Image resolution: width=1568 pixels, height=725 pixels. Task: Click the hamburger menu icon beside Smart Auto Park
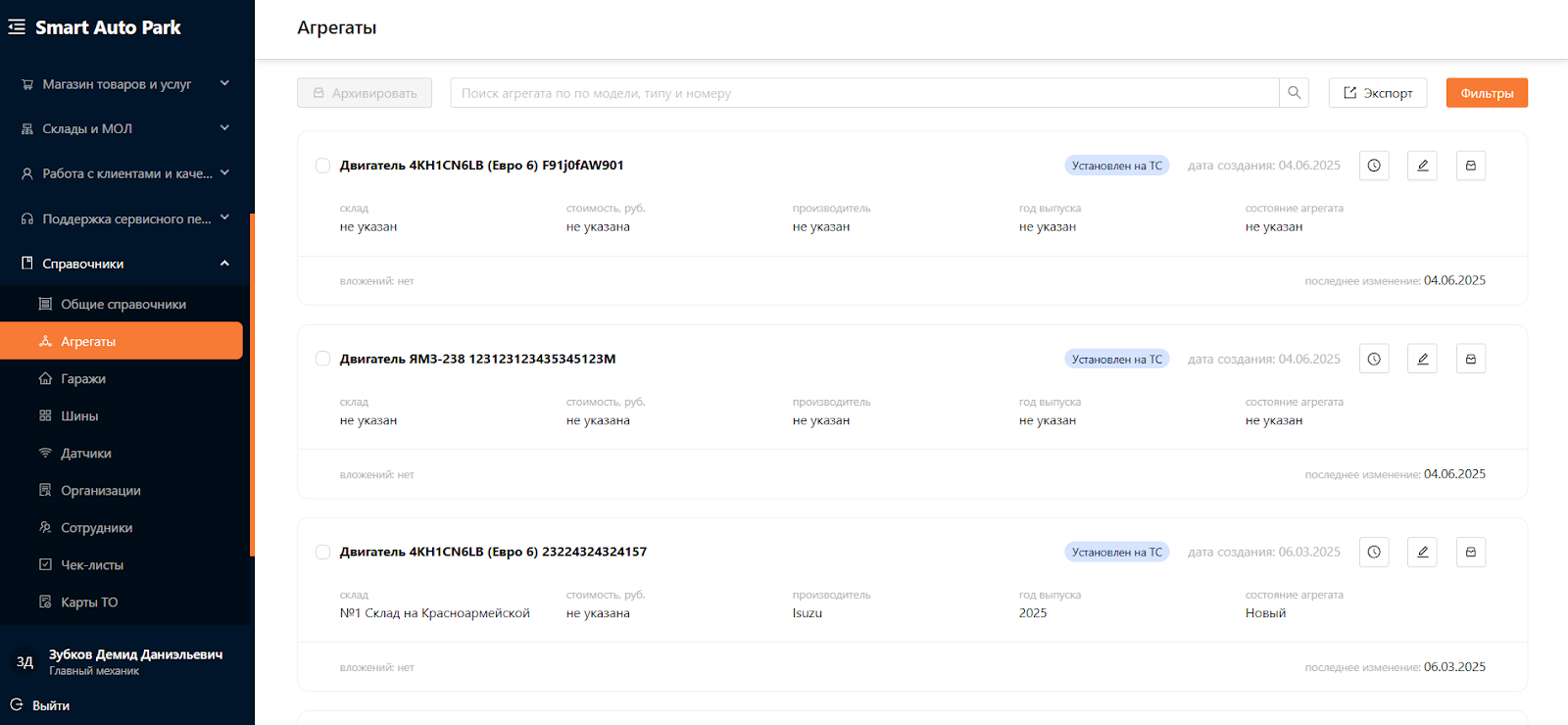[17, 27]
